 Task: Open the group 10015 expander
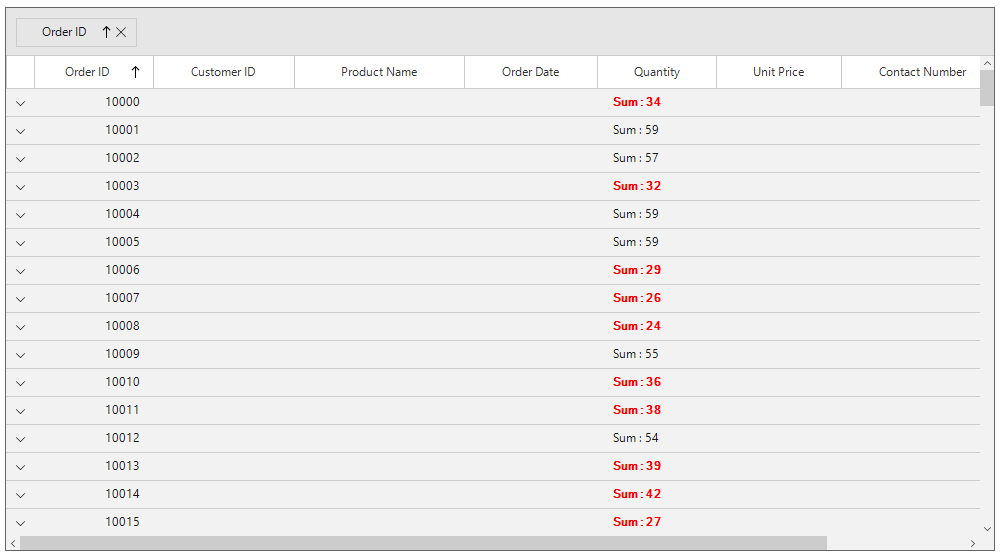click(20, 523)
